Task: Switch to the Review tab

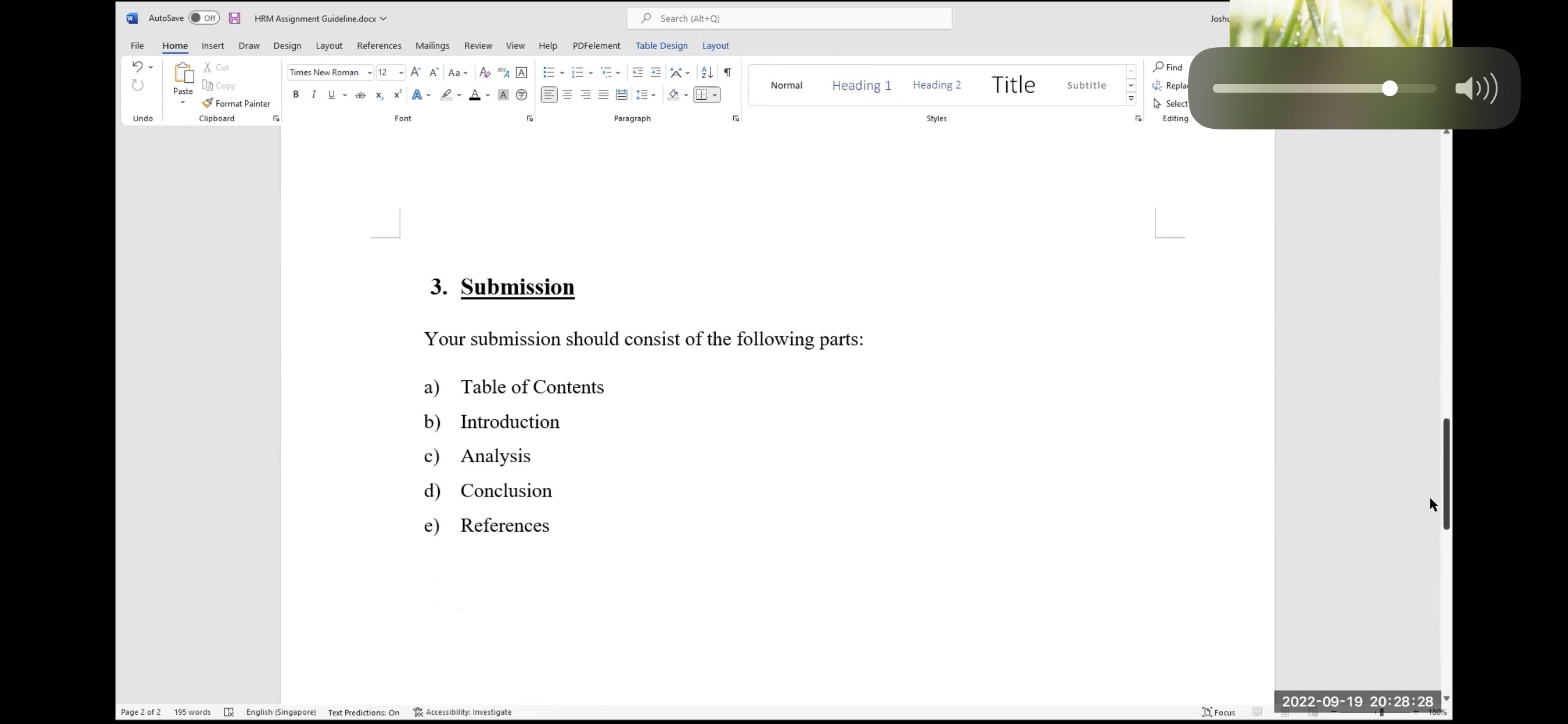Action: coord(478,45)
